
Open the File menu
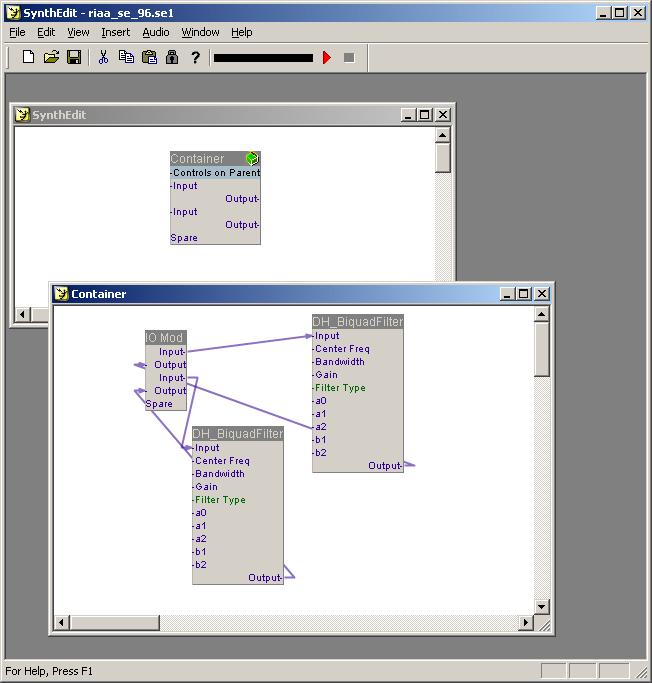coord(17,32)
